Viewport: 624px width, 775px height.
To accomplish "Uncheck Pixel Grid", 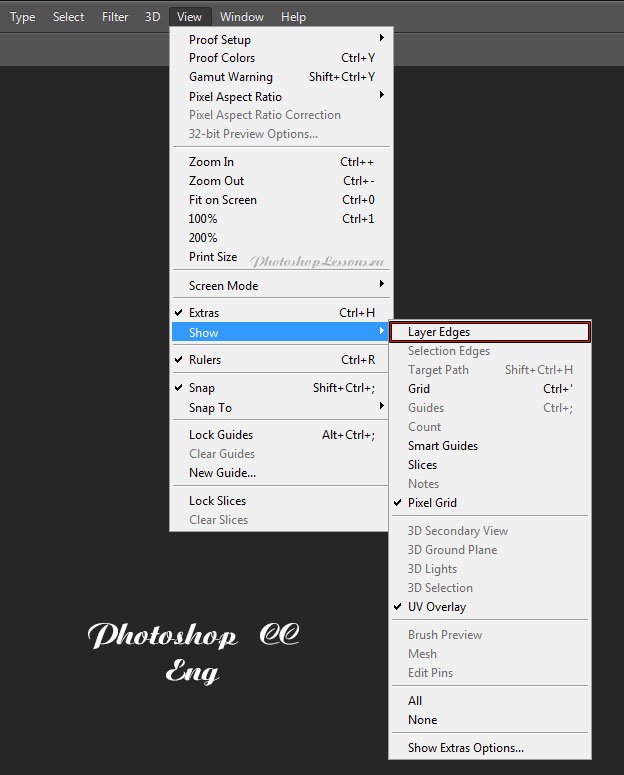I will point(490,503).
